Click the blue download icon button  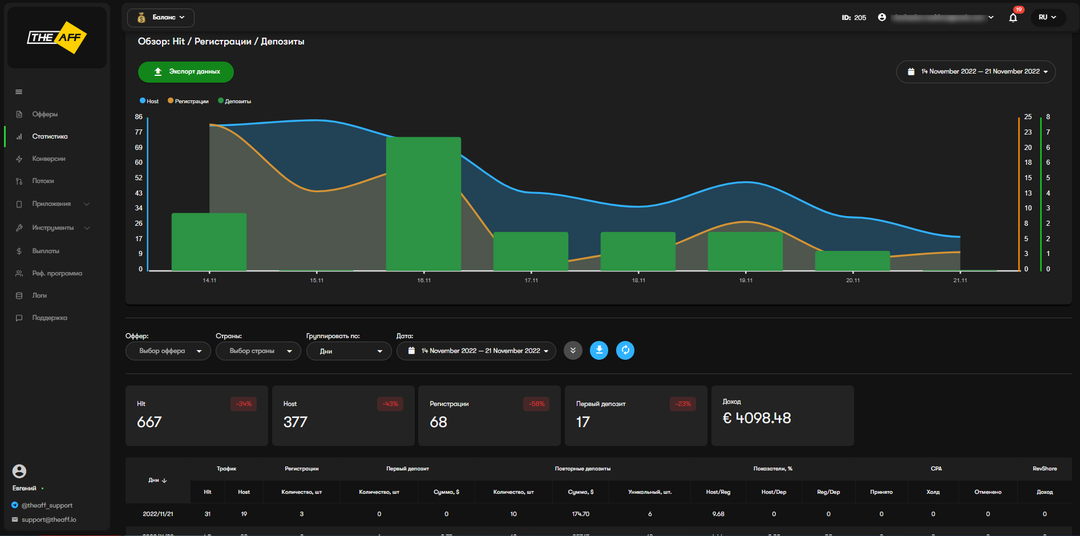pyautogui.click(x=598, y=350)
